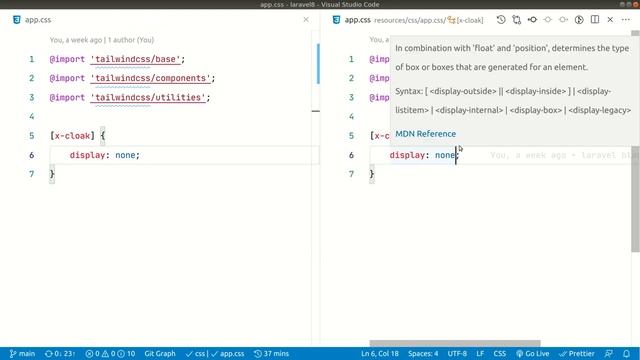Viewport: 640px width, 360px height.
Task: Click the 37 mins time tracker
Action: (x=271, y=353)
